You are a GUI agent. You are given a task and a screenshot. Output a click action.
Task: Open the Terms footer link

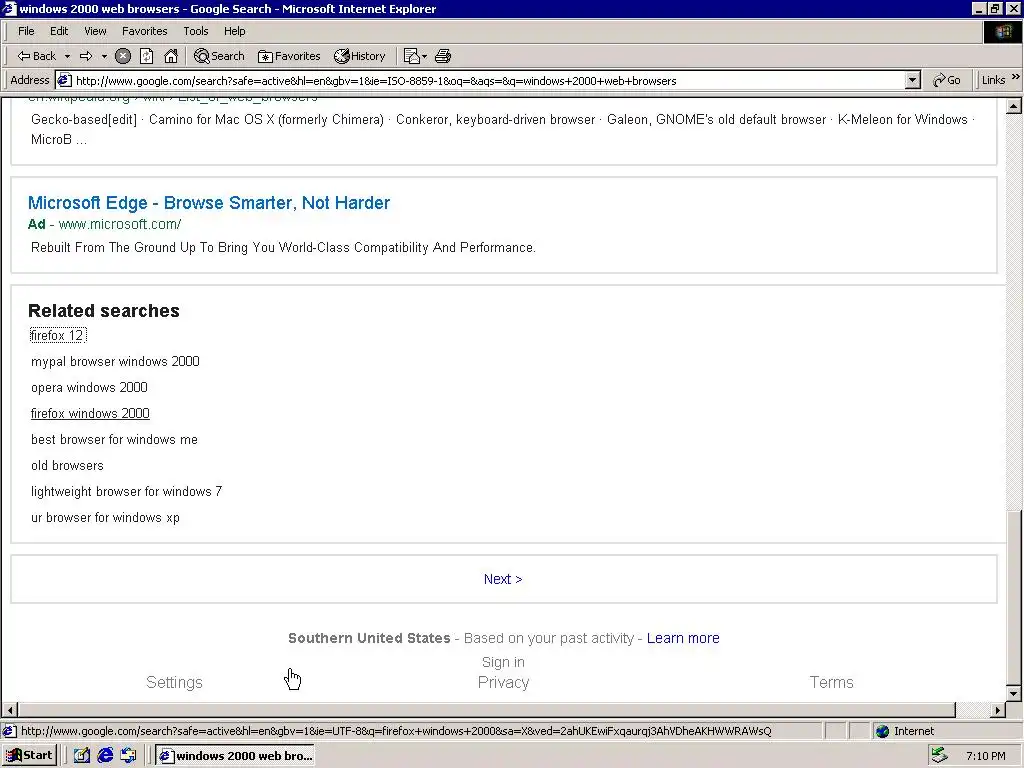831,682
